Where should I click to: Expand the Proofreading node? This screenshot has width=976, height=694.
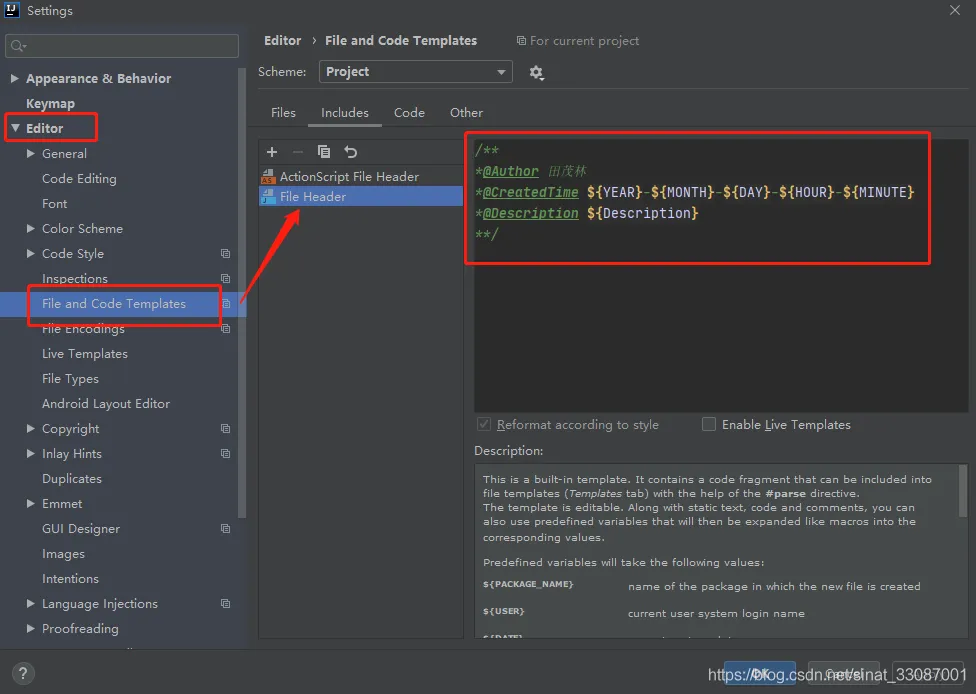tap(30, 629)
